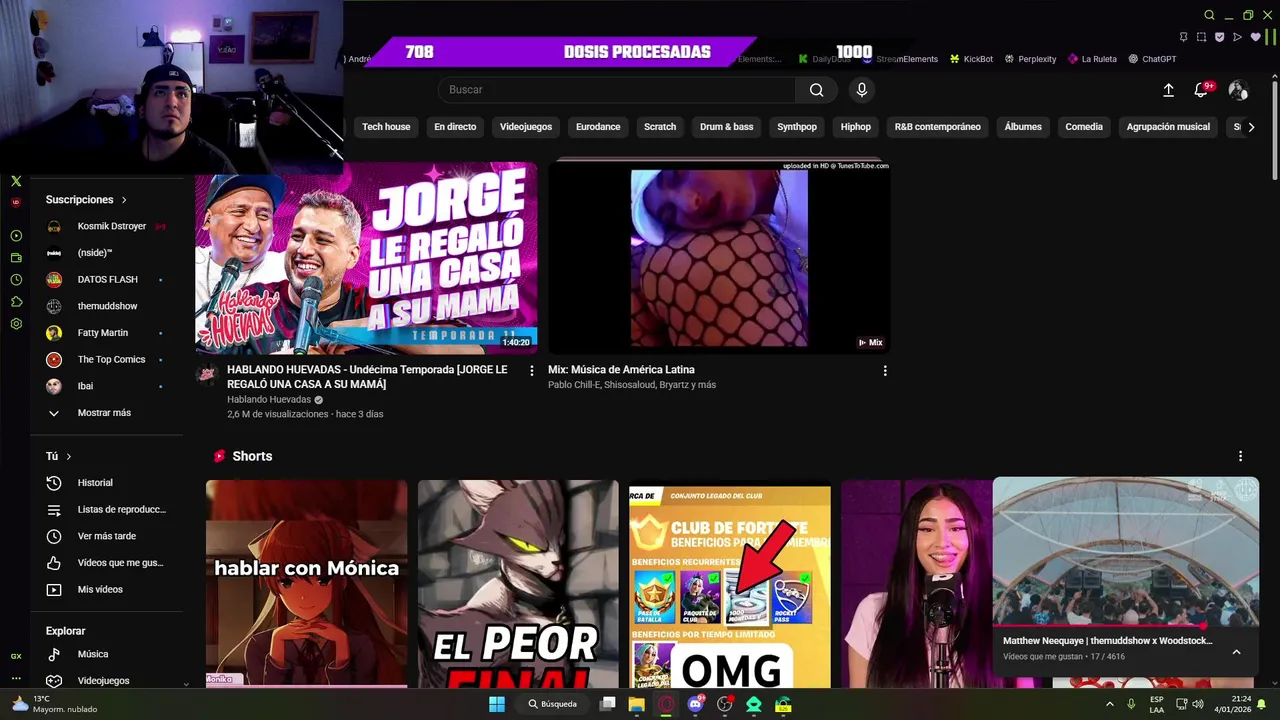Open options menu for Hablando Huevadas video

(532, 371)
